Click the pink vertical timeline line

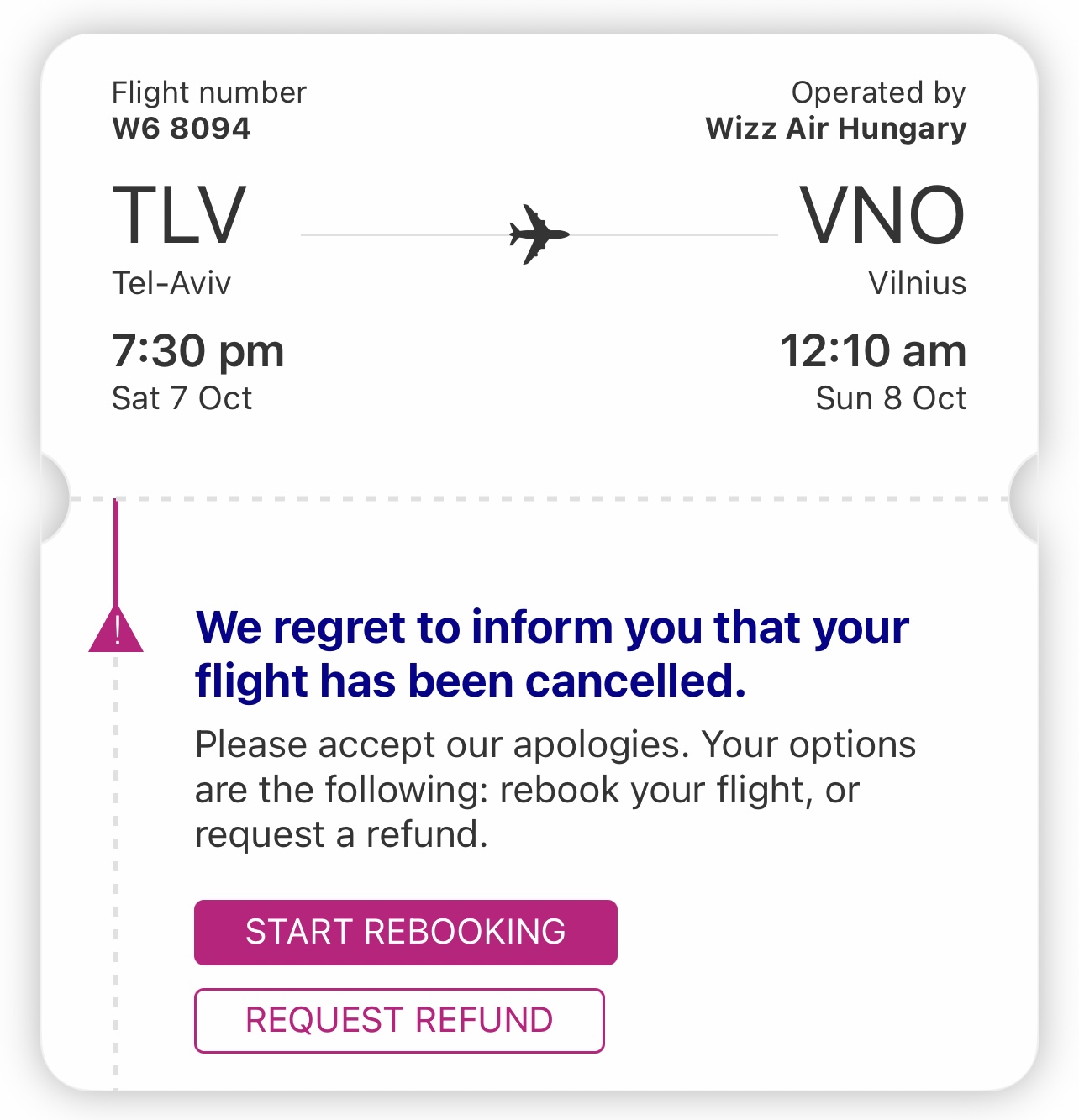pos(116,552)
